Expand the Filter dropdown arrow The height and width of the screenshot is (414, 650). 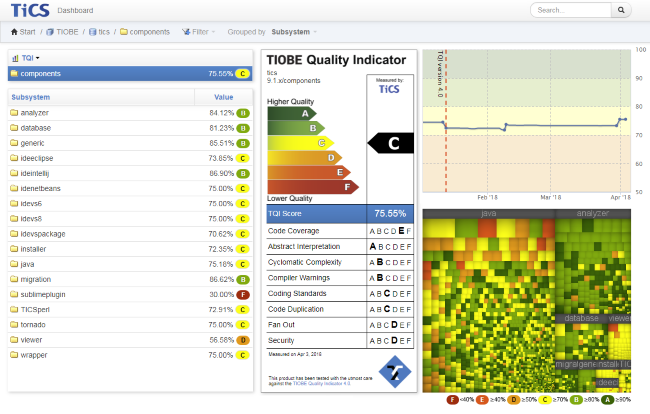pos(213,32)
